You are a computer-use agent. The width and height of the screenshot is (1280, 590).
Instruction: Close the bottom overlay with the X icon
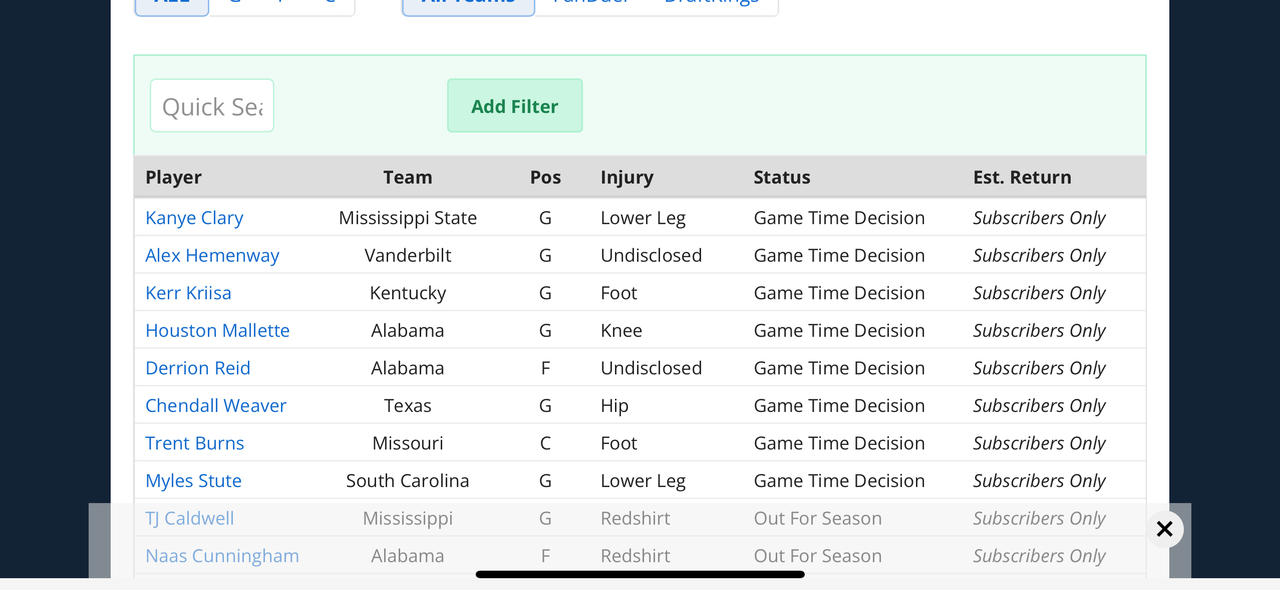coord(1164,529)
